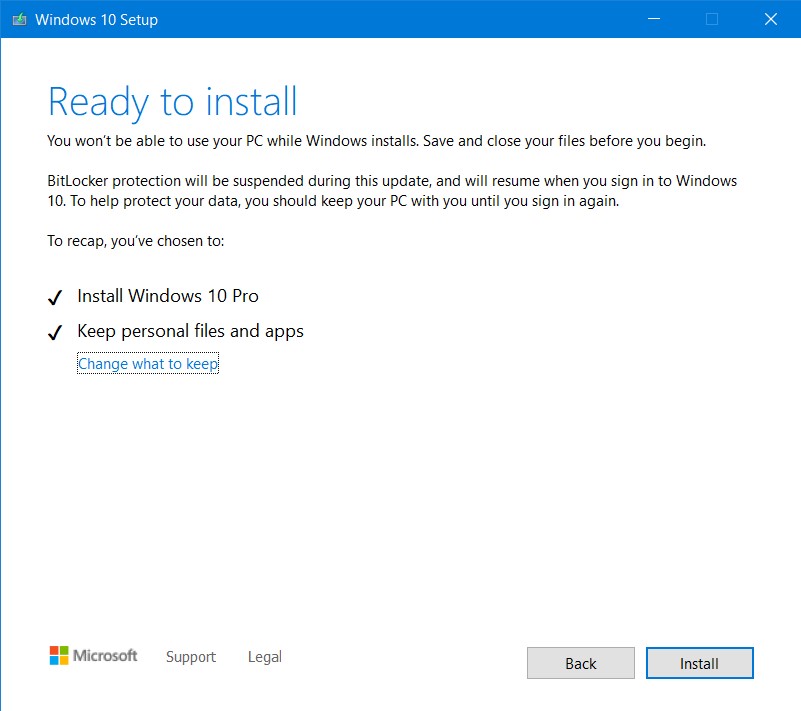Screen dimensions: 801x711
Task: Open the Legal link
Action: pyautogui.click(x=265, y=656)
